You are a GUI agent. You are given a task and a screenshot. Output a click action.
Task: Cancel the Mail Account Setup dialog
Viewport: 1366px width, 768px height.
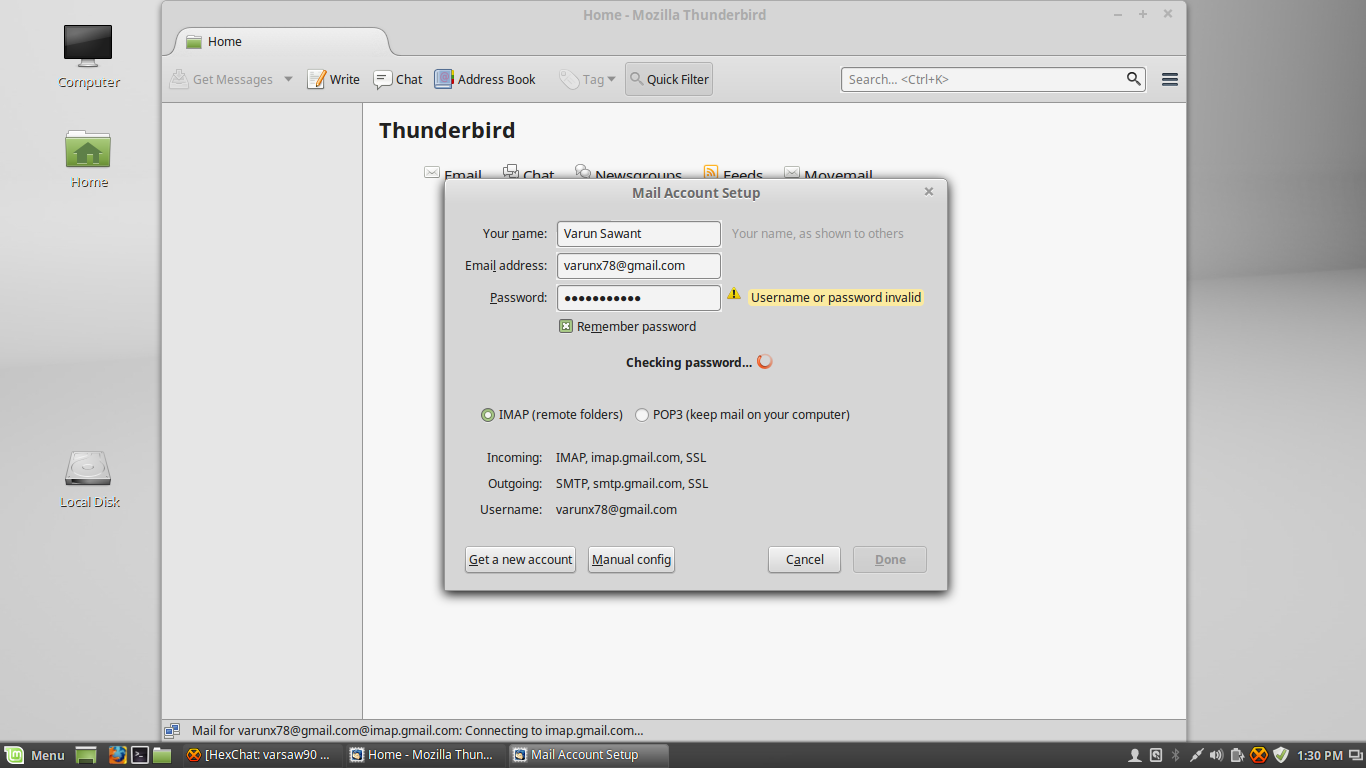click(804, 559)
